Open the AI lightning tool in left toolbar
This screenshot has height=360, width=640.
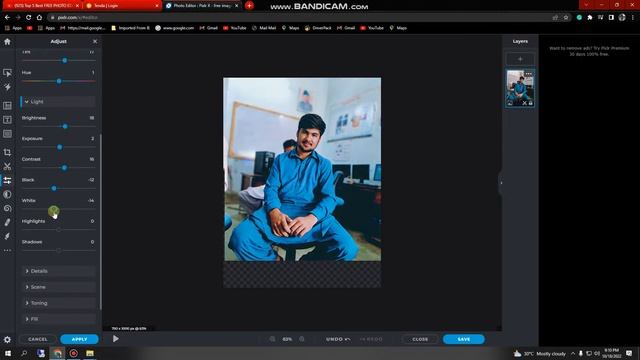point(7,87)
